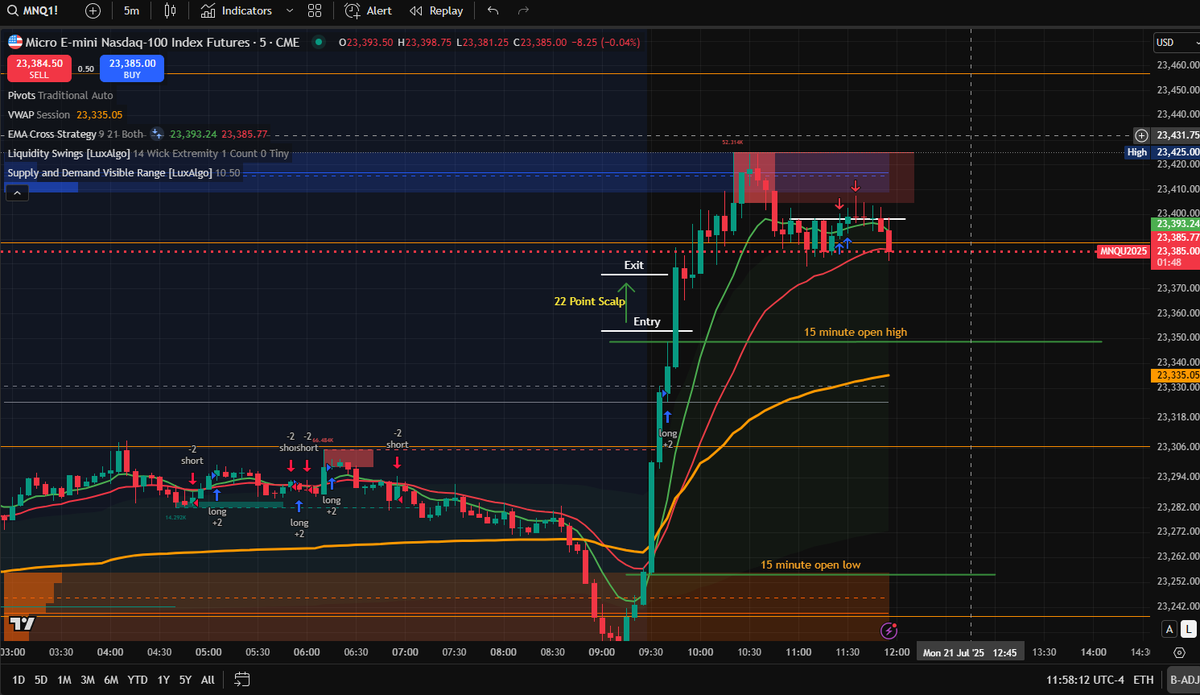Screen dimensions: 1200x695
Task: Select the VWAP Session indicator legend
Action: tap(65, 115)
